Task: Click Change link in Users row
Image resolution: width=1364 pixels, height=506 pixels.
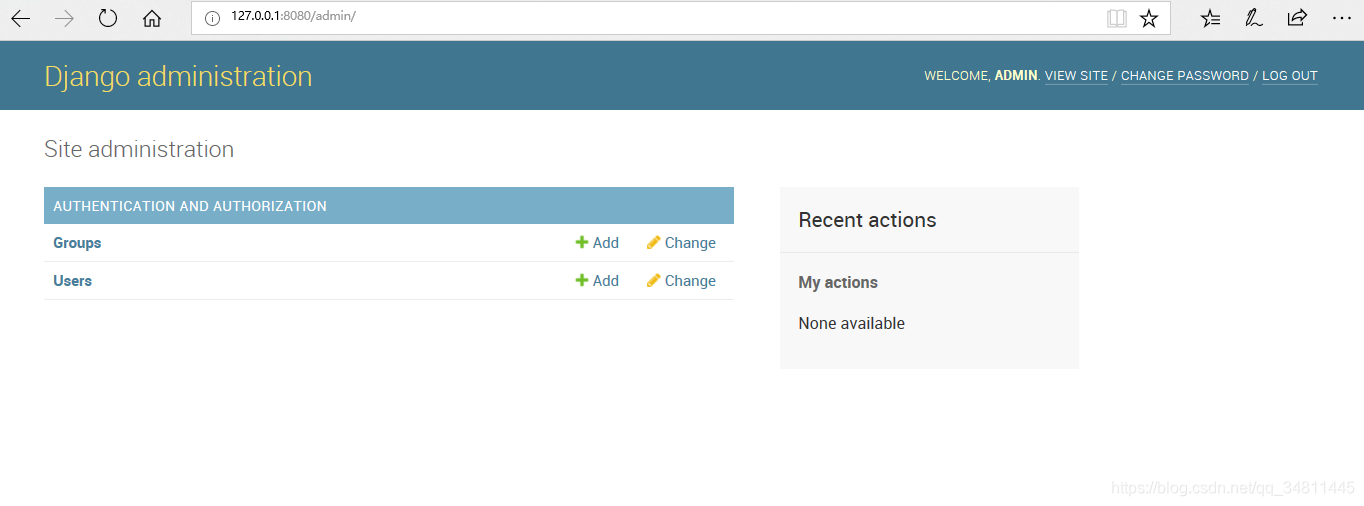Action: click(690, 281)
